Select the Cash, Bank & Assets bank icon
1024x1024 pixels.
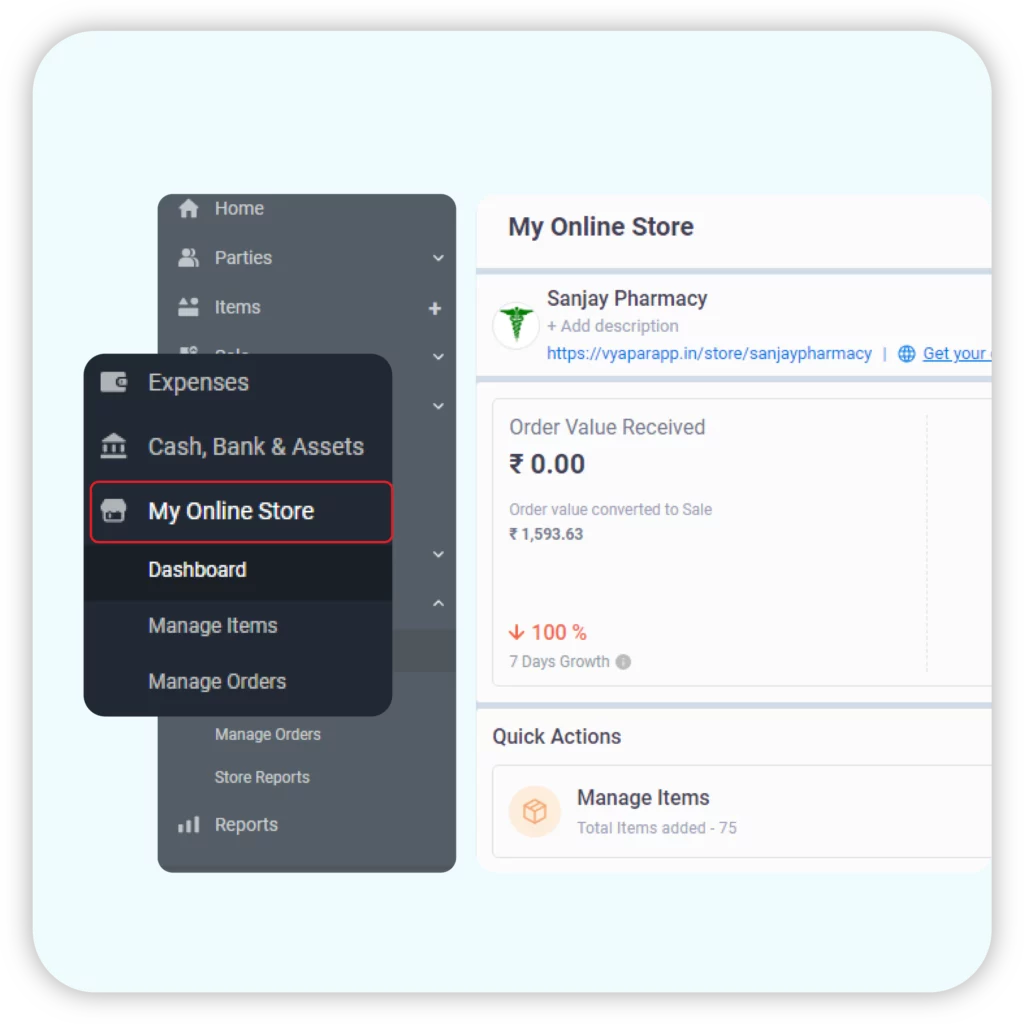click(114, 446)
